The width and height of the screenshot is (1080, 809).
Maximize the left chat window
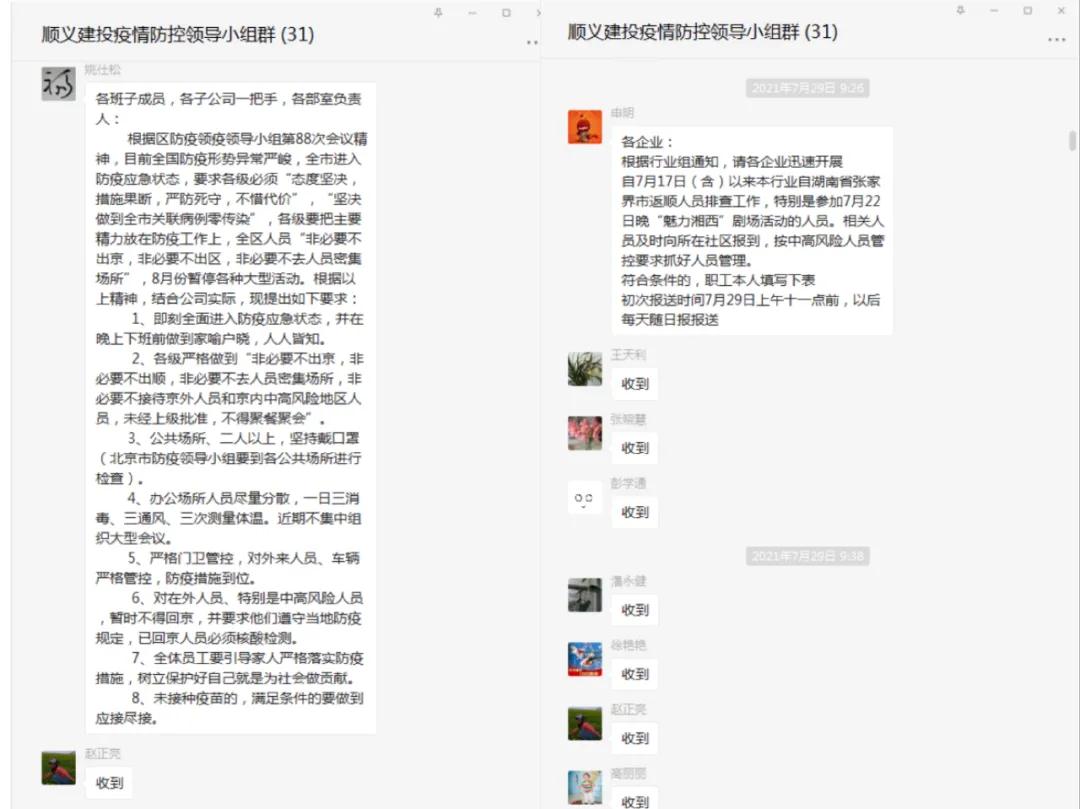point(506,12)
